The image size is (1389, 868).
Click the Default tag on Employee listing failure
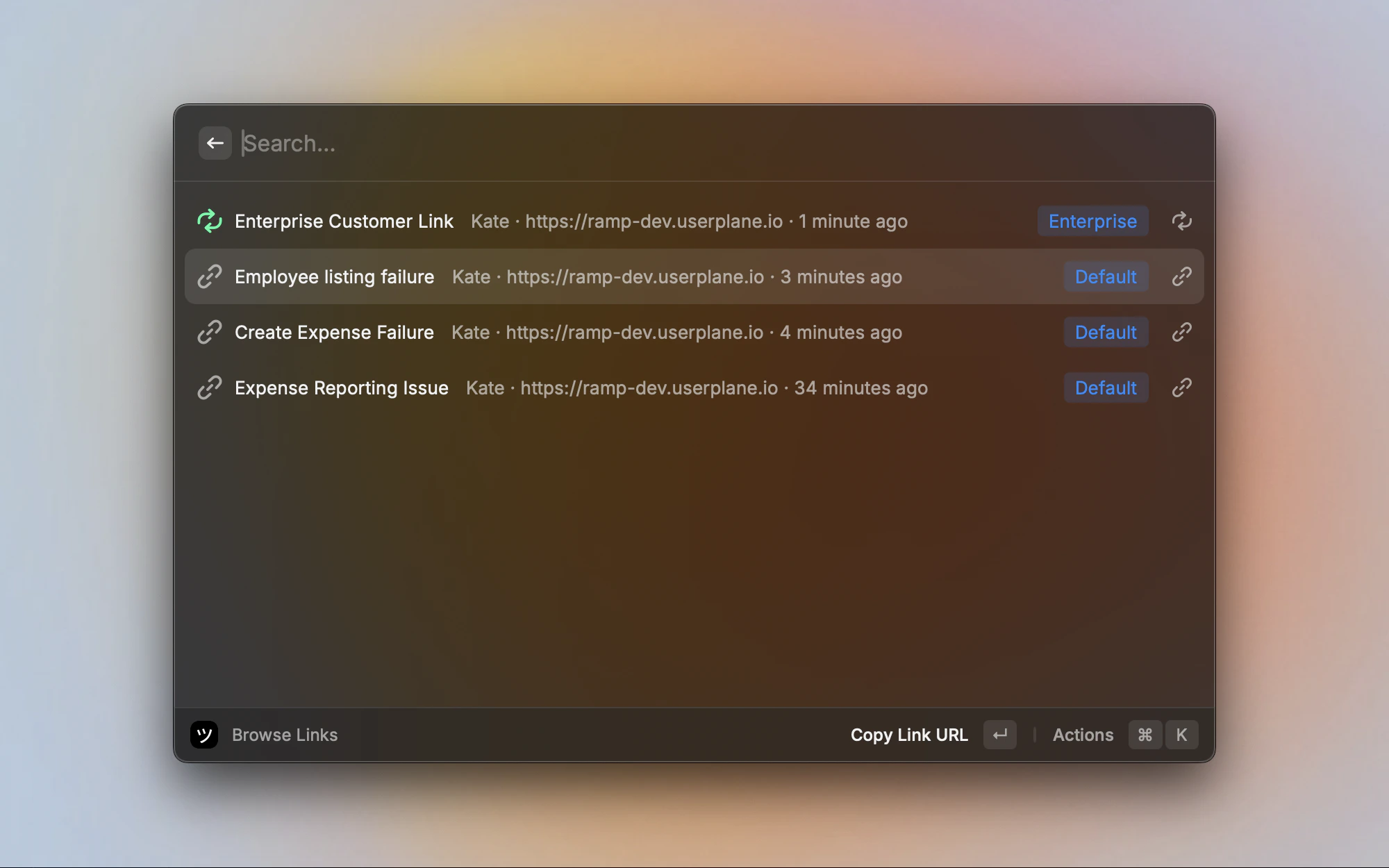1106,276
